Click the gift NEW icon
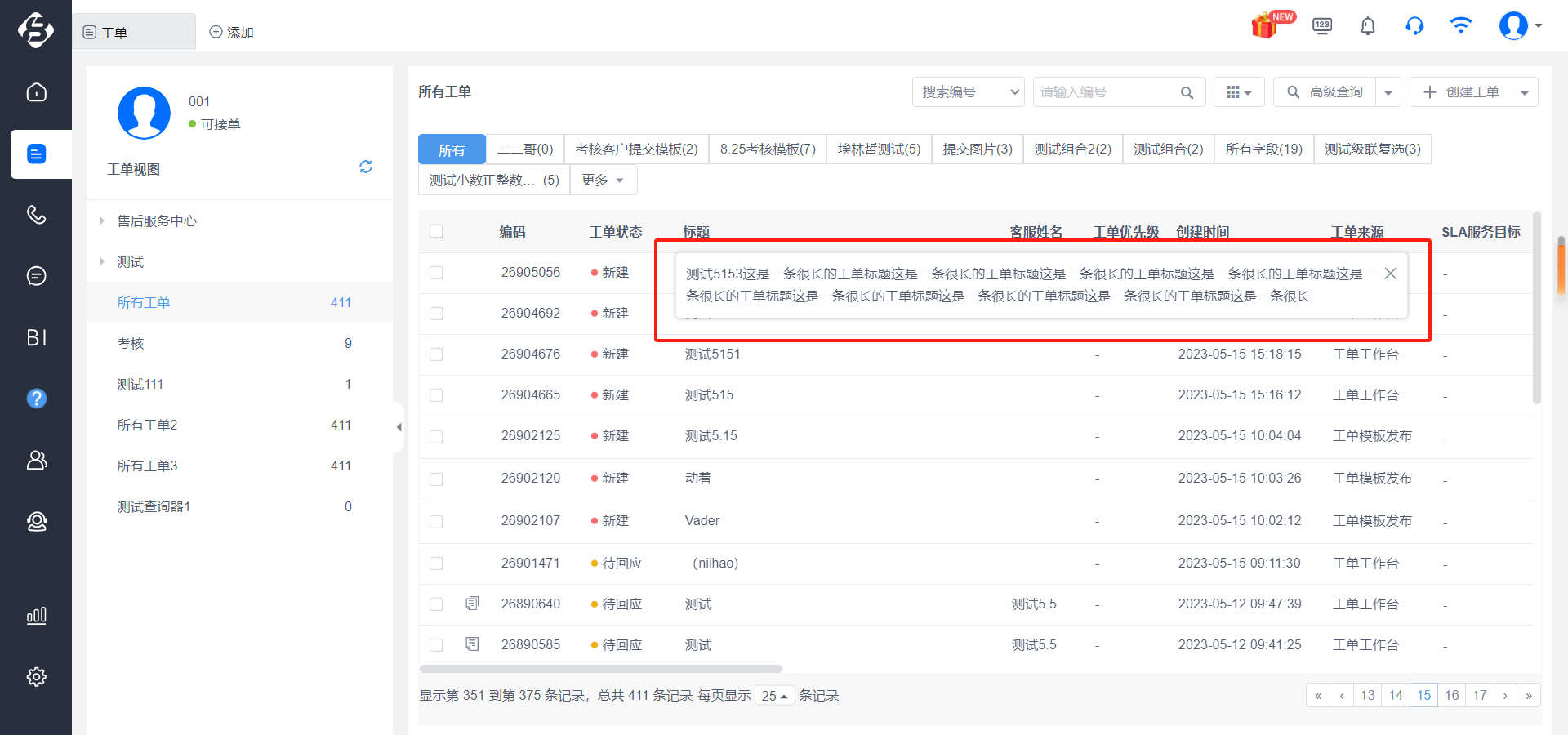The image size is (1568, 735). (1272, 24)
